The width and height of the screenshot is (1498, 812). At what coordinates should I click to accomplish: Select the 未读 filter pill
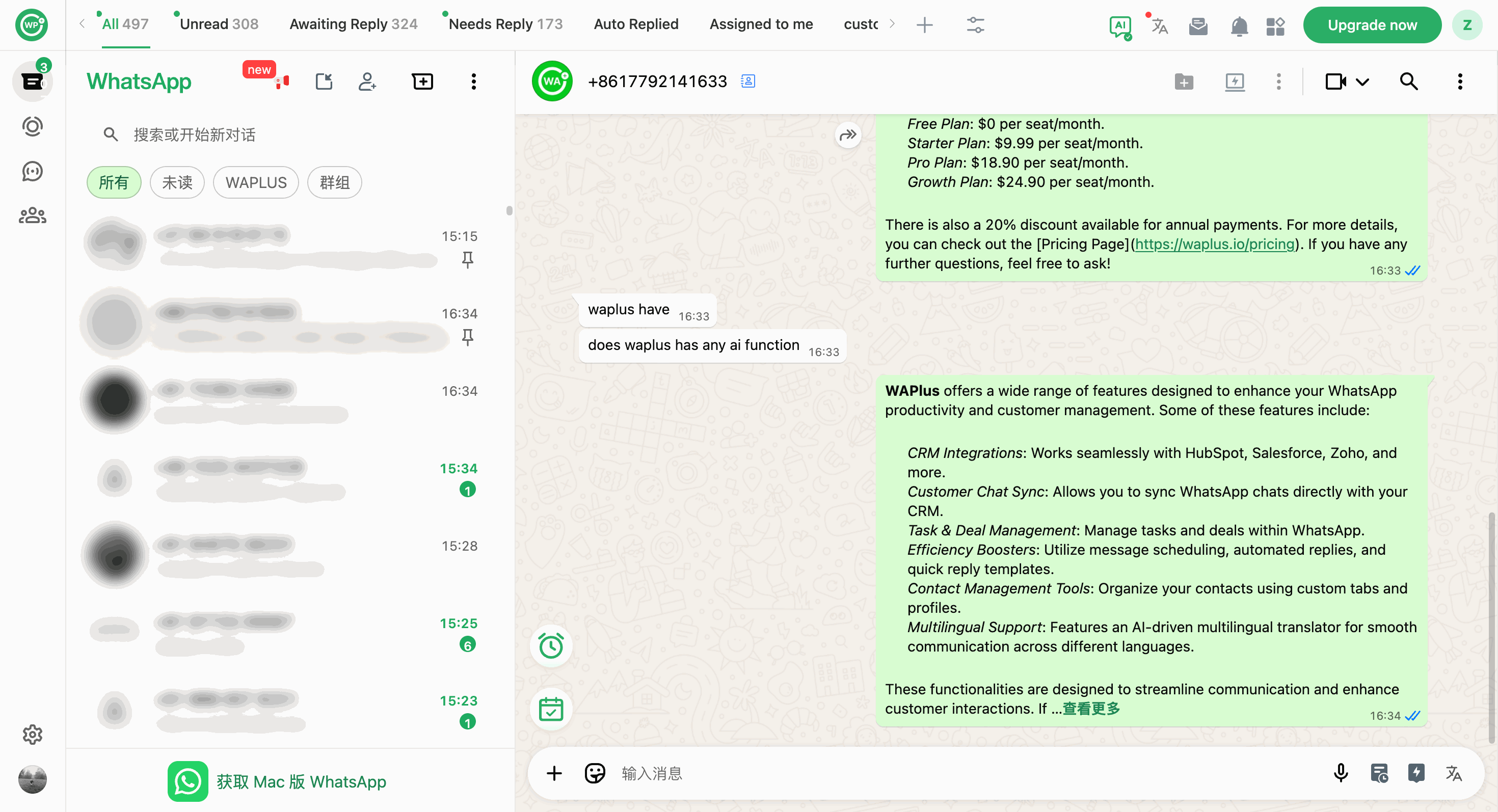(177, 182)
